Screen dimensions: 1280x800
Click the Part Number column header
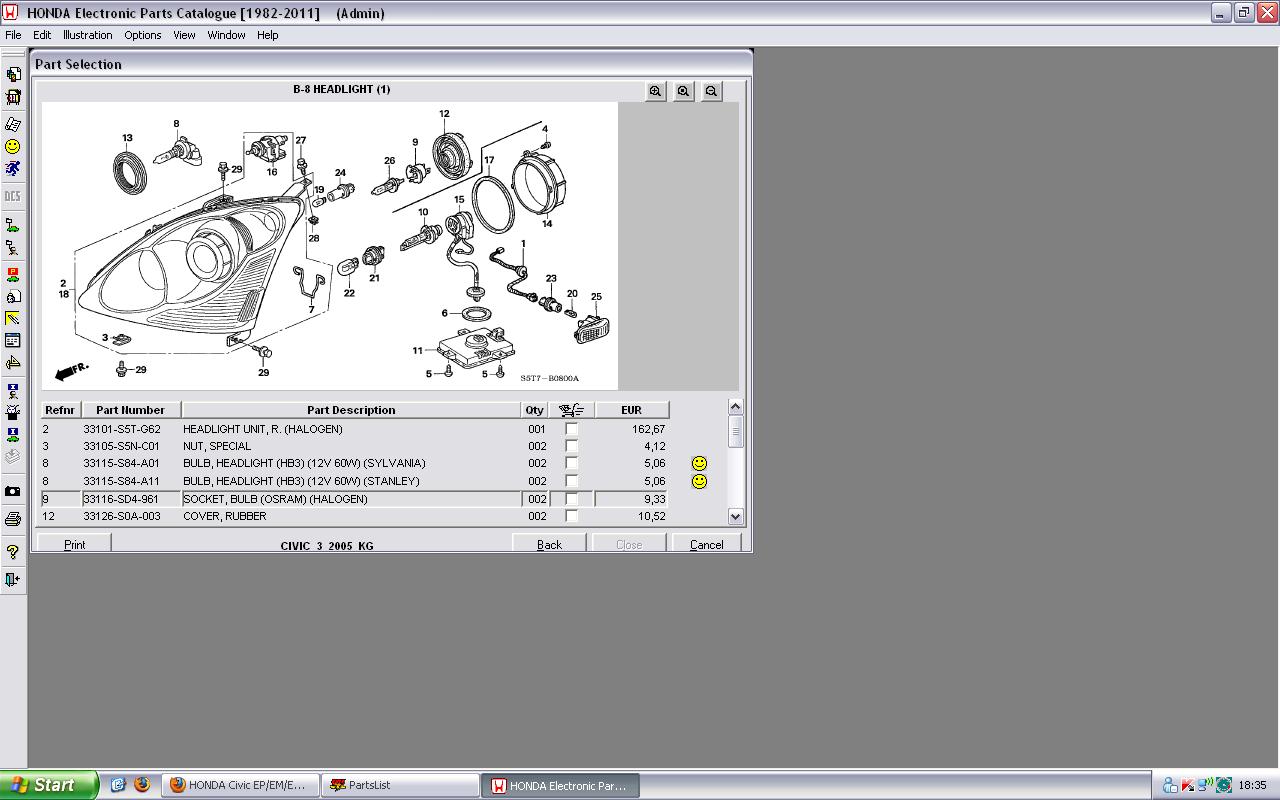pos(130,410)
